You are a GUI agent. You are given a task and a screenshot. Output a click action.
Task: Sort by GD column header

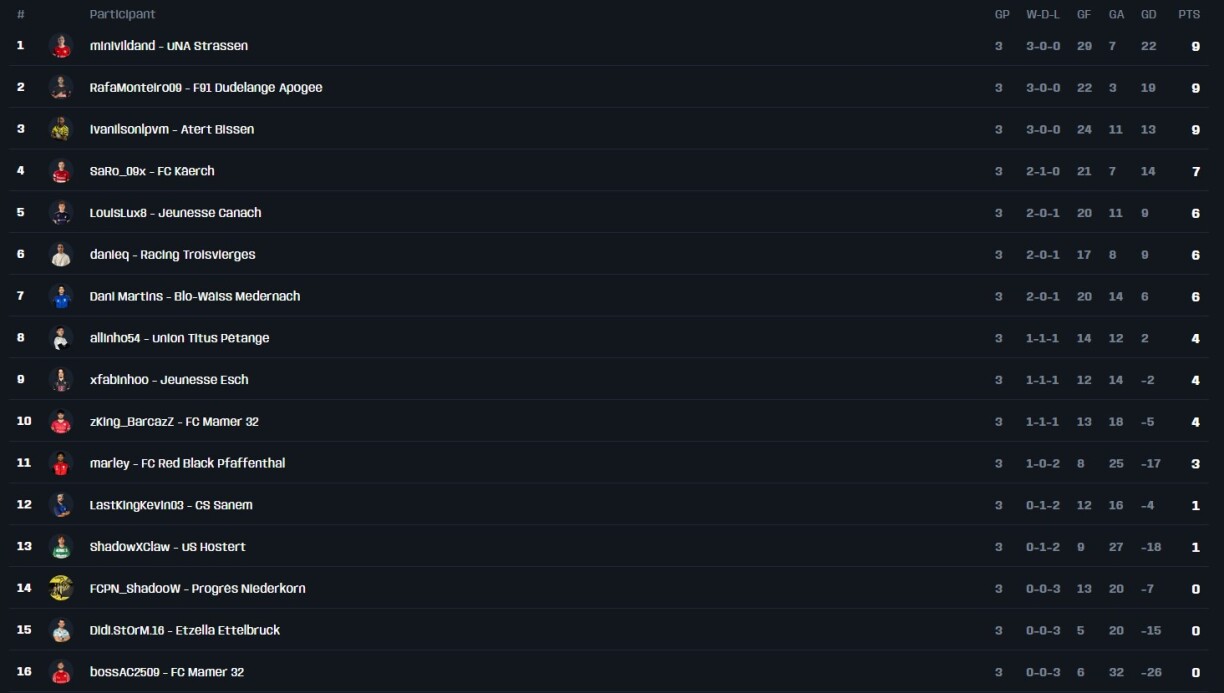1148,14
